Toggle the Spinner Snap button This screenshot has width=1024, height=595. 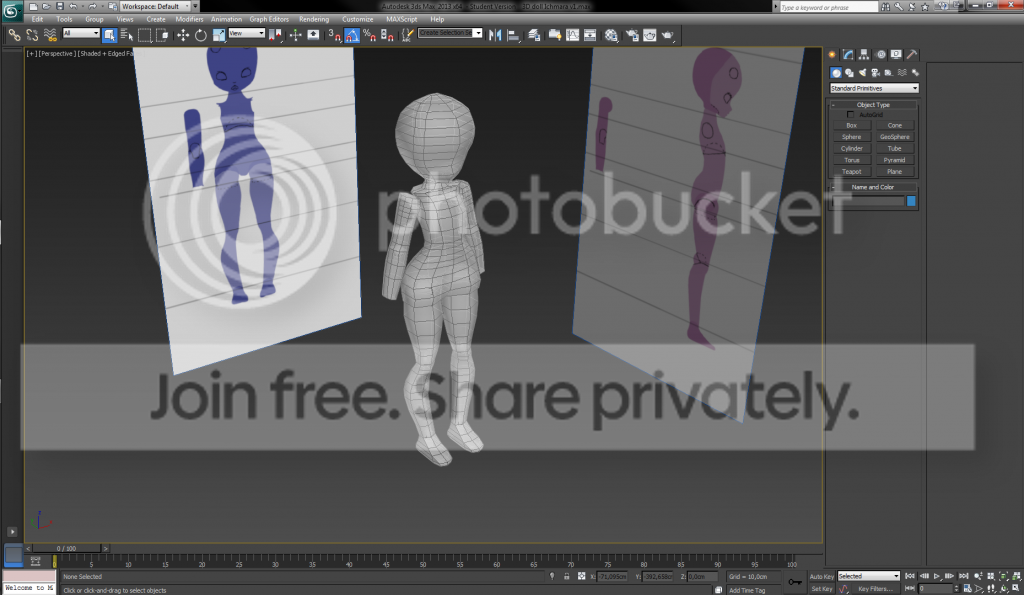[x=387, y=35]
